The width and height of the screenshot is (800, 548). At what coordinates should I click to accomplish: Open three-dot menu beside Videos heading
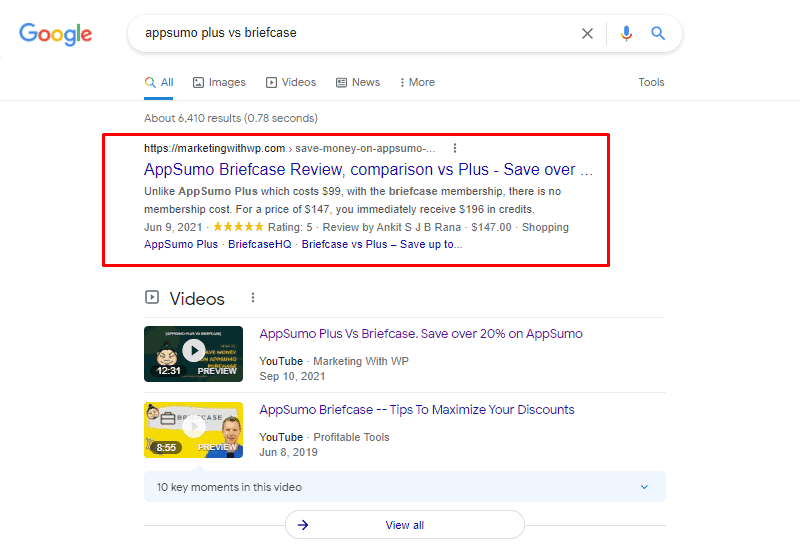(253, 297)
